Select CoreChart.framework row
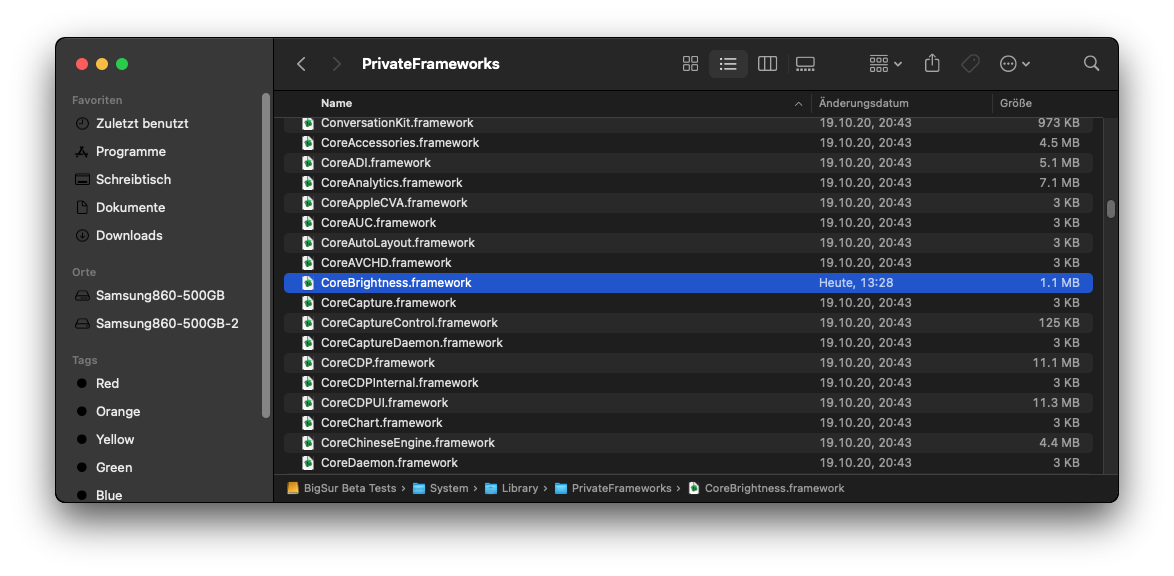 [x=688, y=422]
